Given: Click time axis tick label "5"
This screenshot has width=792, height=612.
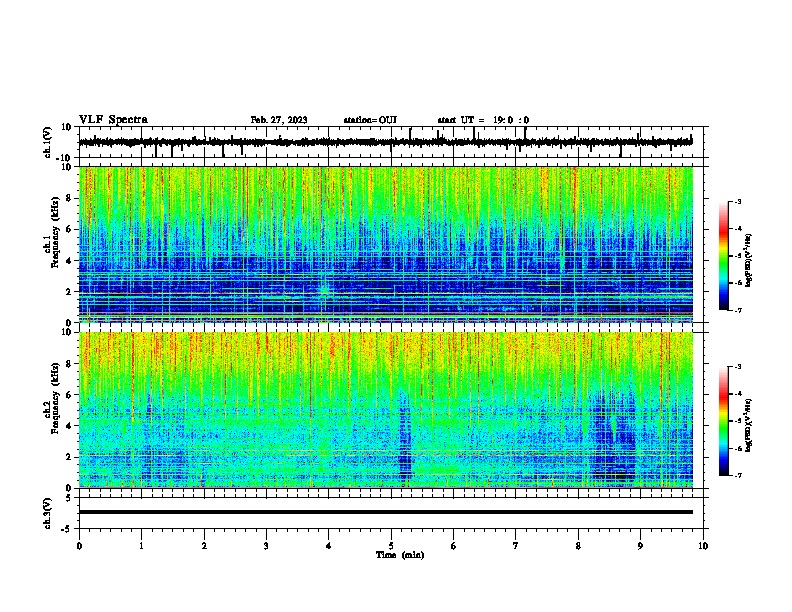Looking at the screenshot, I should click(391, 546).
